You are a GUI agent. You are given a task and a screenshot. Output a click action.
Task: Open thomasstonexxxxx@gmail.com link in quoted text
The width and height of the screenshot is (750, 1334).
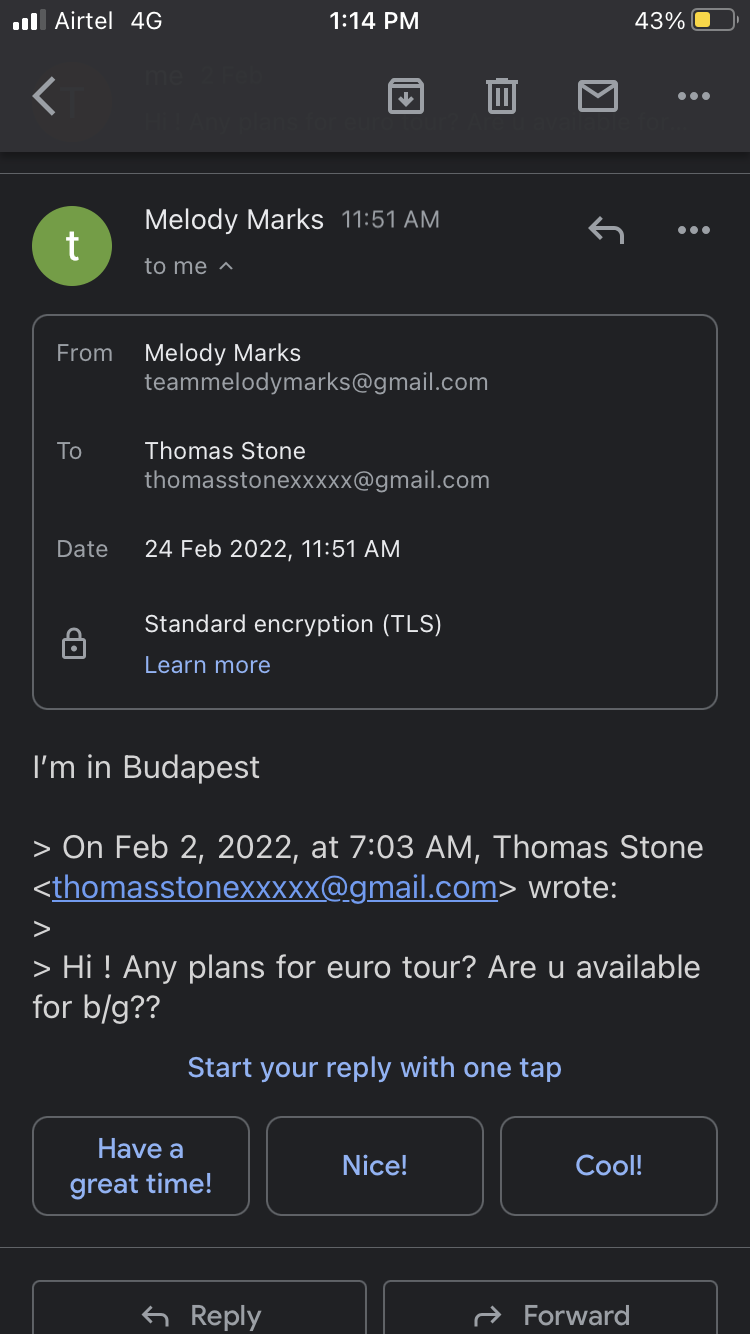click(275, 887)
